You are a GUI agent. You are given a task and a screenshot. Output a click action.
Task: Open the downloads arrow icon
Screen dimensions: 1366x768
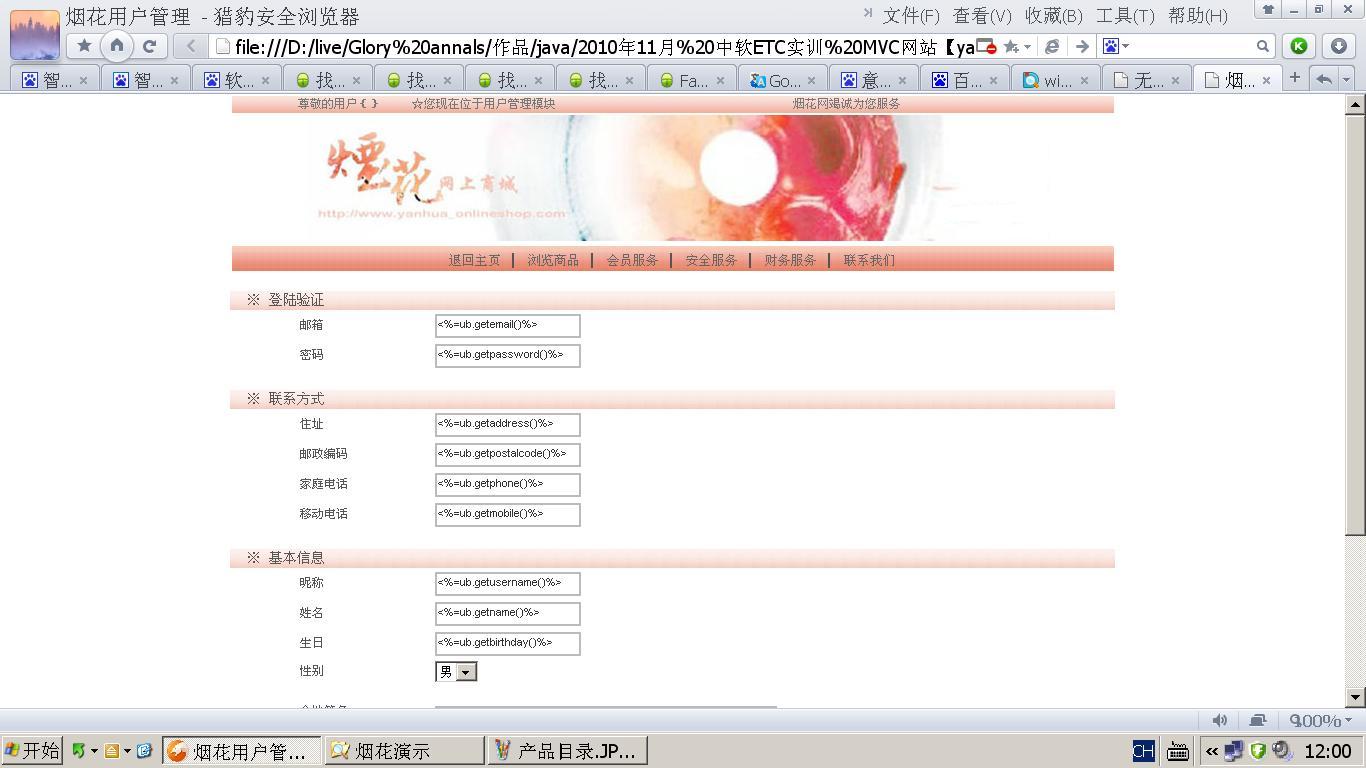(x=1338, y=46)
